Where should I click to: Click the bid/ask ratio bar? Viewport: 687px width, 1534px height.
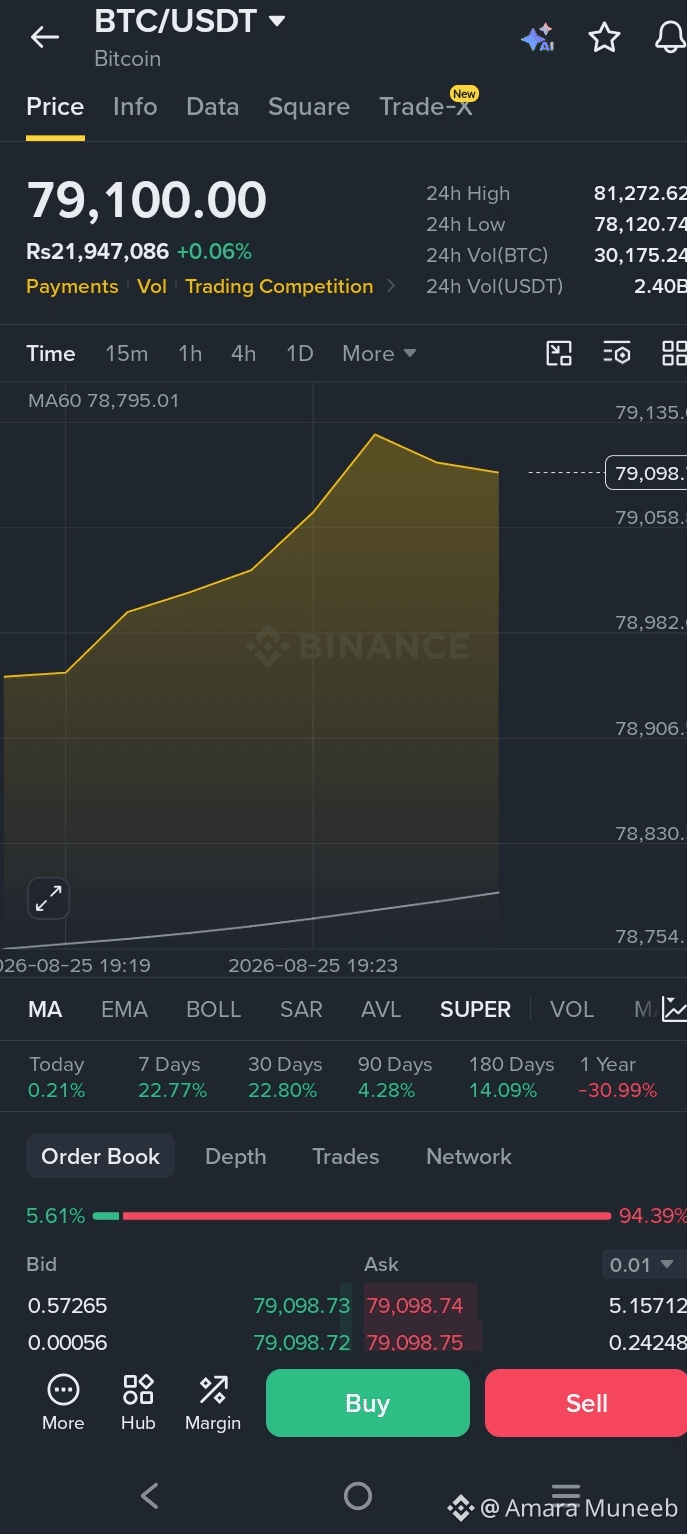pos(351,1216)
